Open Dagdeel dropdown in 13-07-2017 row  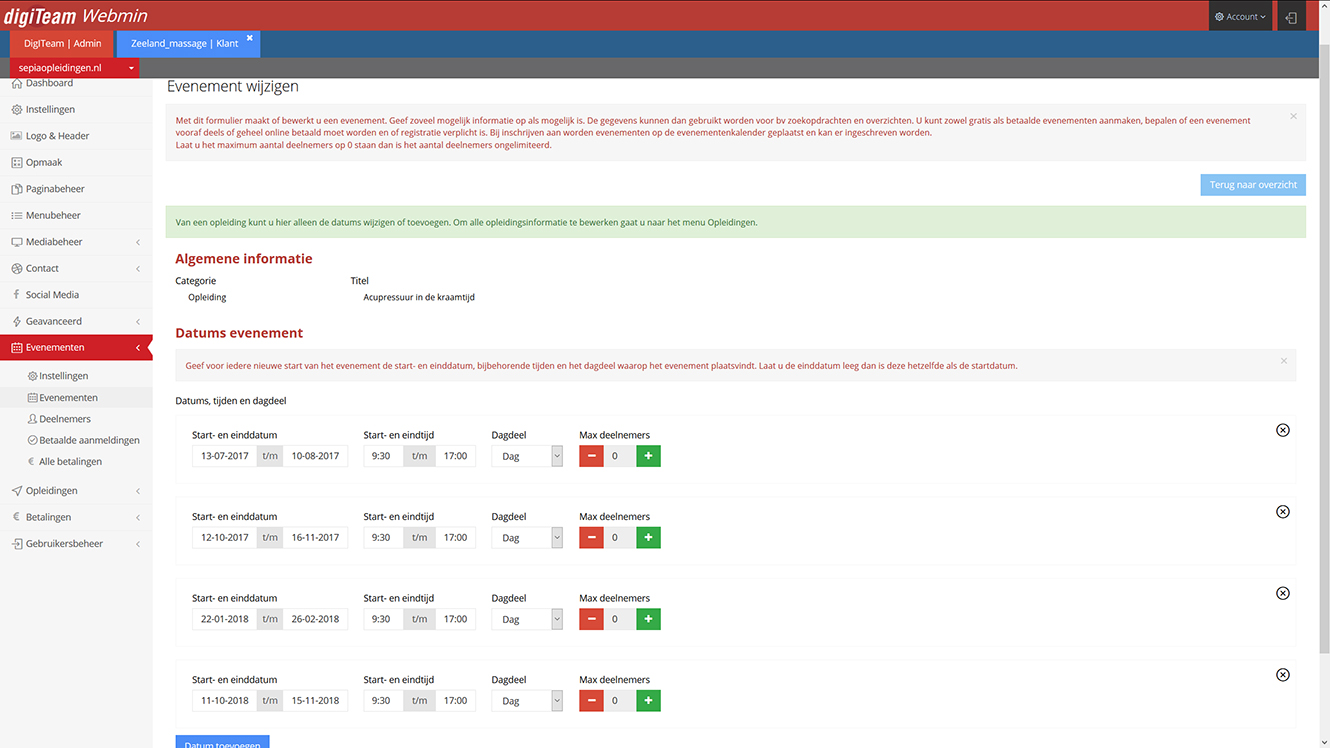click(x=527, y=456)
